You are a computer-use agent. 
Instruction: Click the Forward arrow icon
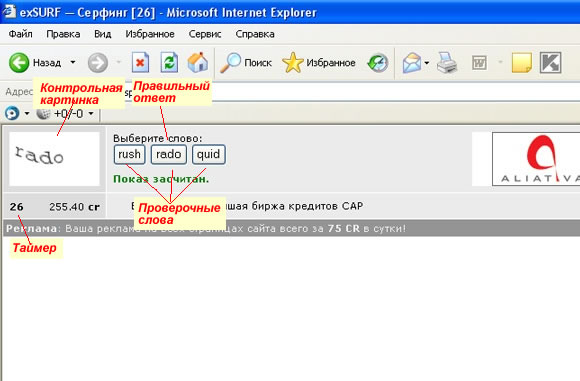(x=98, y=63)
